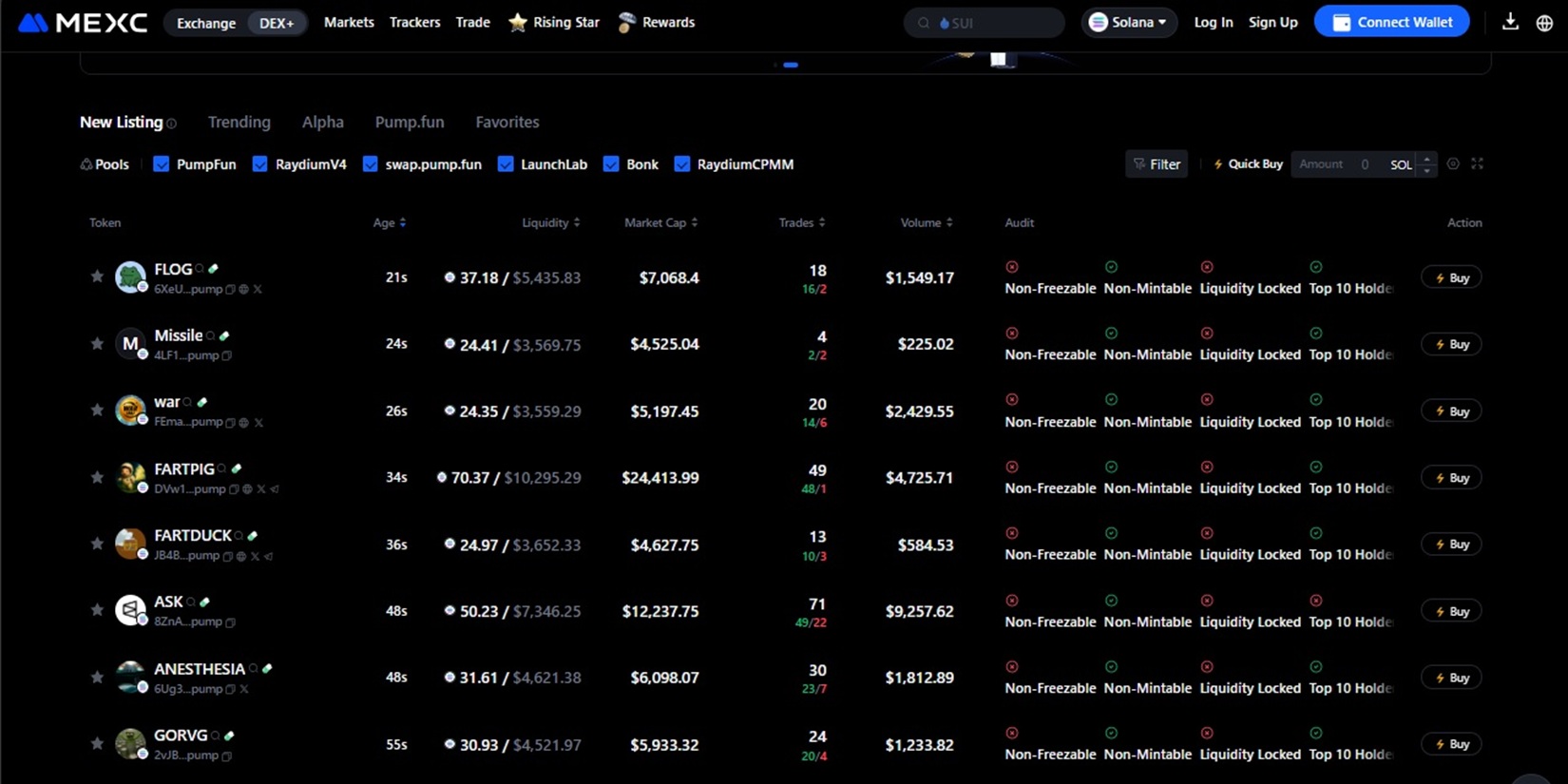This screenshot has height=784, width=1568.
Task: Click the search magnifier icon
Action: (923, 23)
